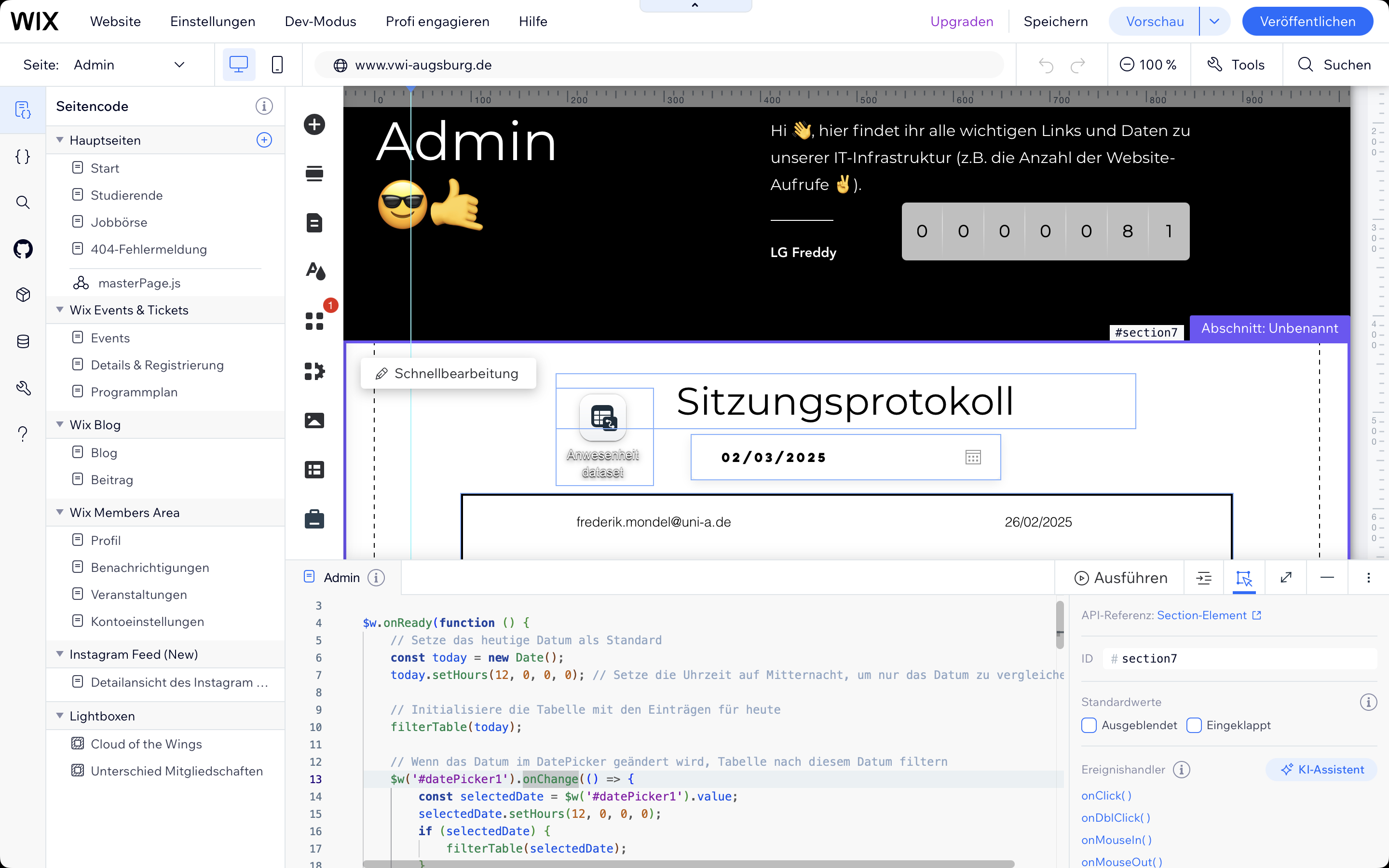Click the 100 % zoom control

coord(1148,65)
